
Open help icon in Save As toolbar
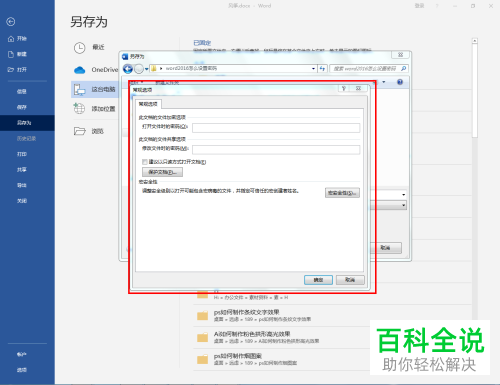400,82
